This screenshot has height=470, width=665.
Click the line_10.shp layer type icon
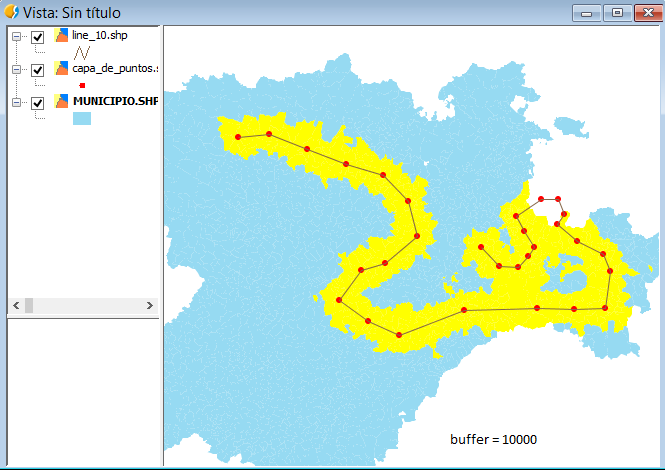click(x=61, y=36)
